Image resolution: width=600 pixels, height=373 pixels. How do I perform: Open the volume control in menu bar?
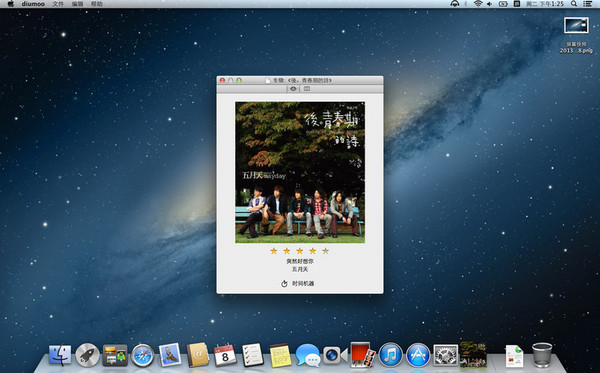pyautogui.click(x=489, y=4)
